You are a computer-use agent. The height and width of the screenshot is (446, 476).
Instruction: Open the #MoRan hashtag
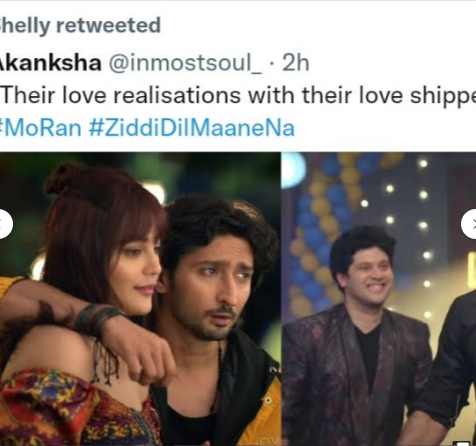point(40,128)
